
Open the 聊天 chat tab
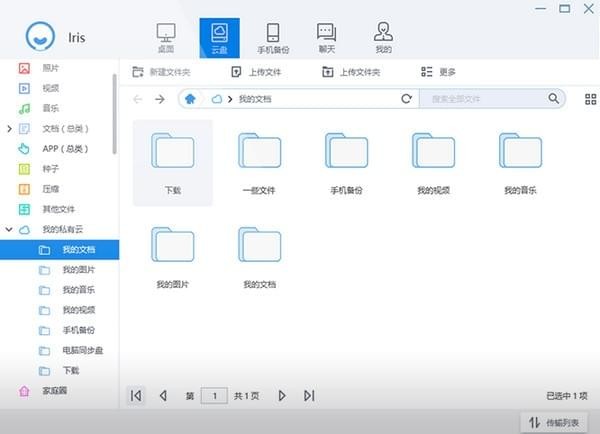(326, 38)
